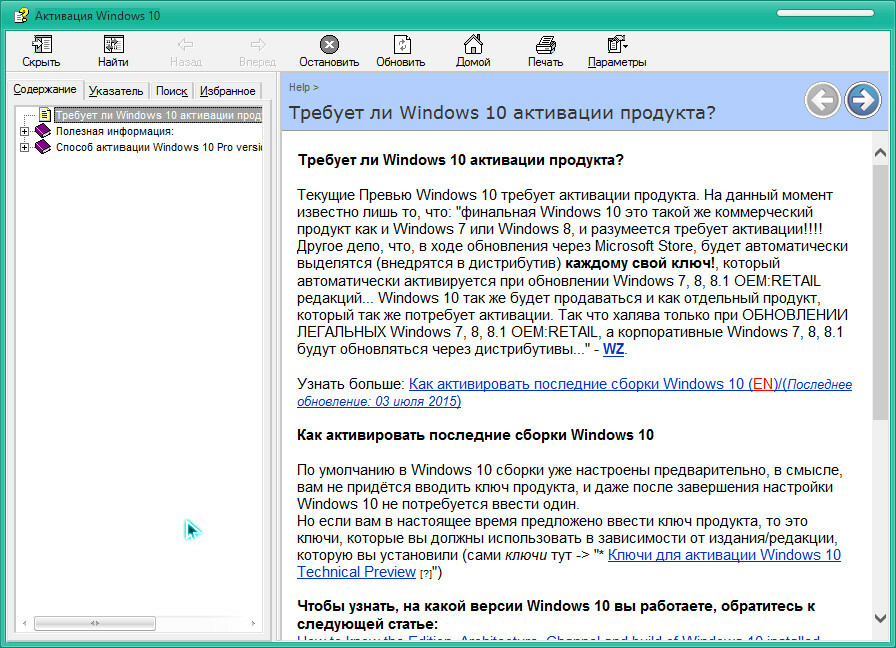Screen dimensions: 896x648
Task: Click the tree pane horizontal scrollbar thumb
Action: (95, 623)
